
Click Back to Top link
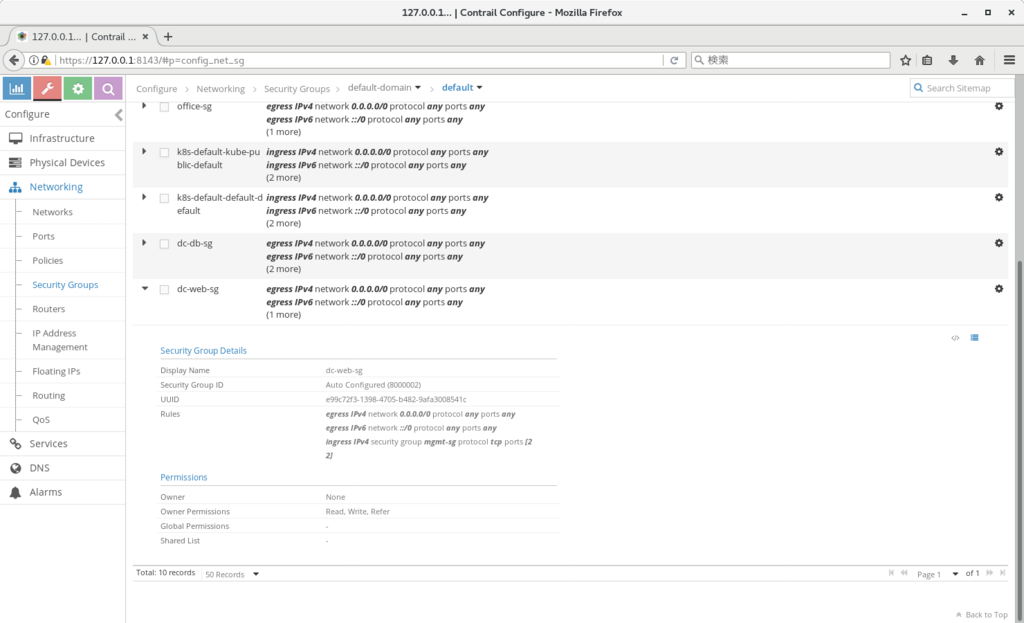982,615
